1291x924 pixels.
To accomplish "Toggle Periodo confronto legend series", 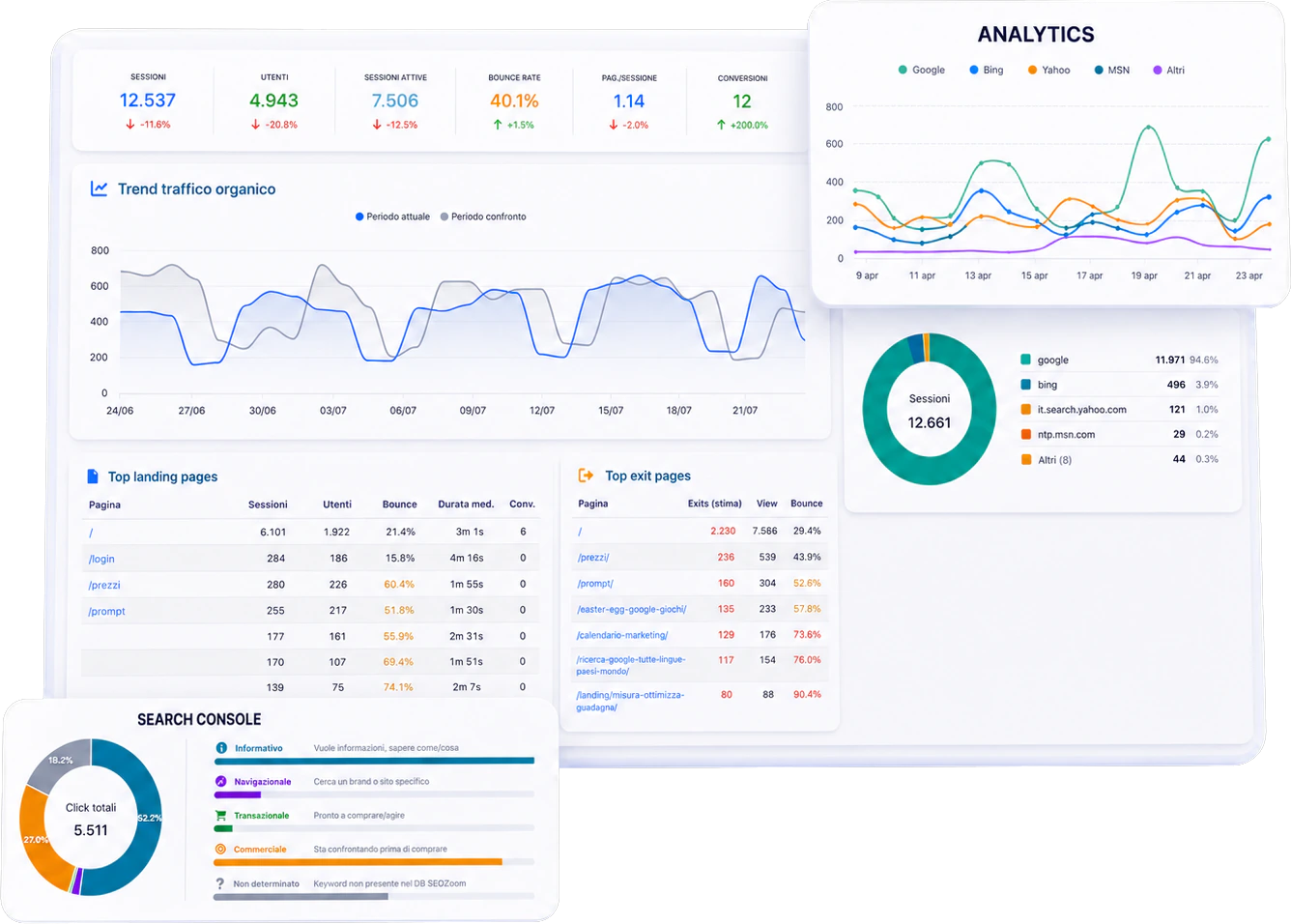I will tap(483, 217).
